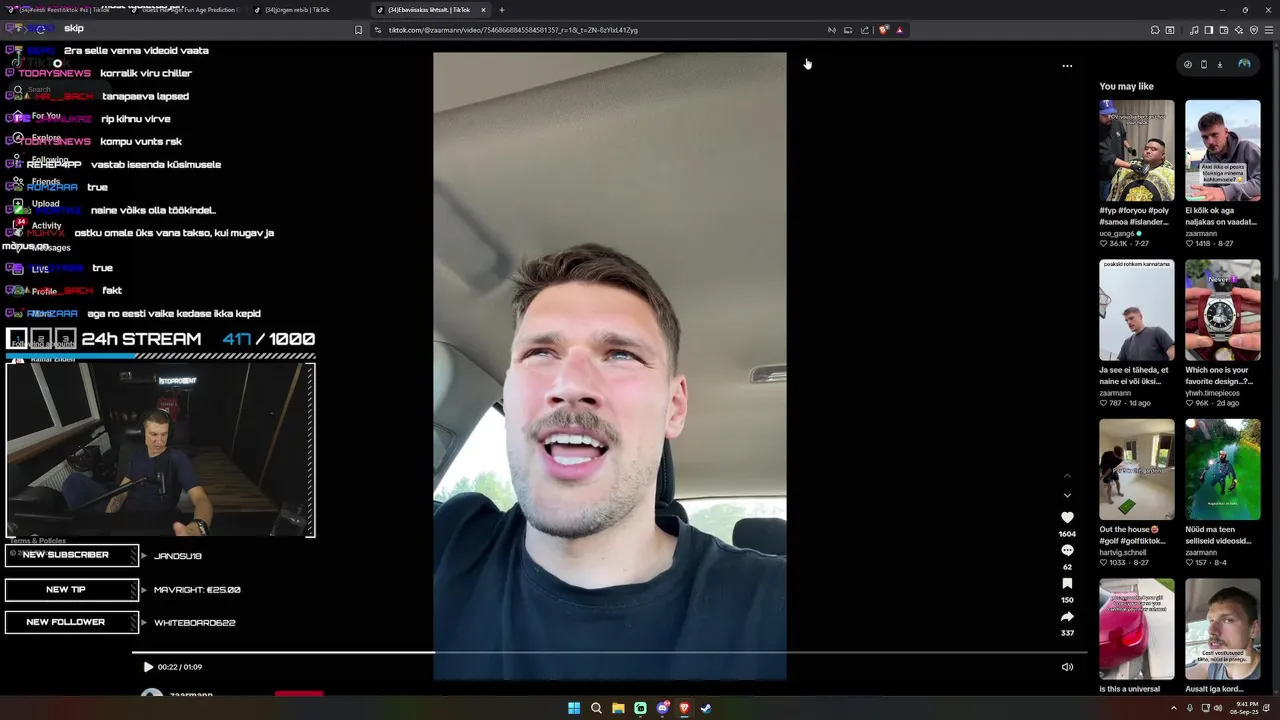1280x720 pixels.
Task: Play the paused TikTok video
Action: click(148, 667)
